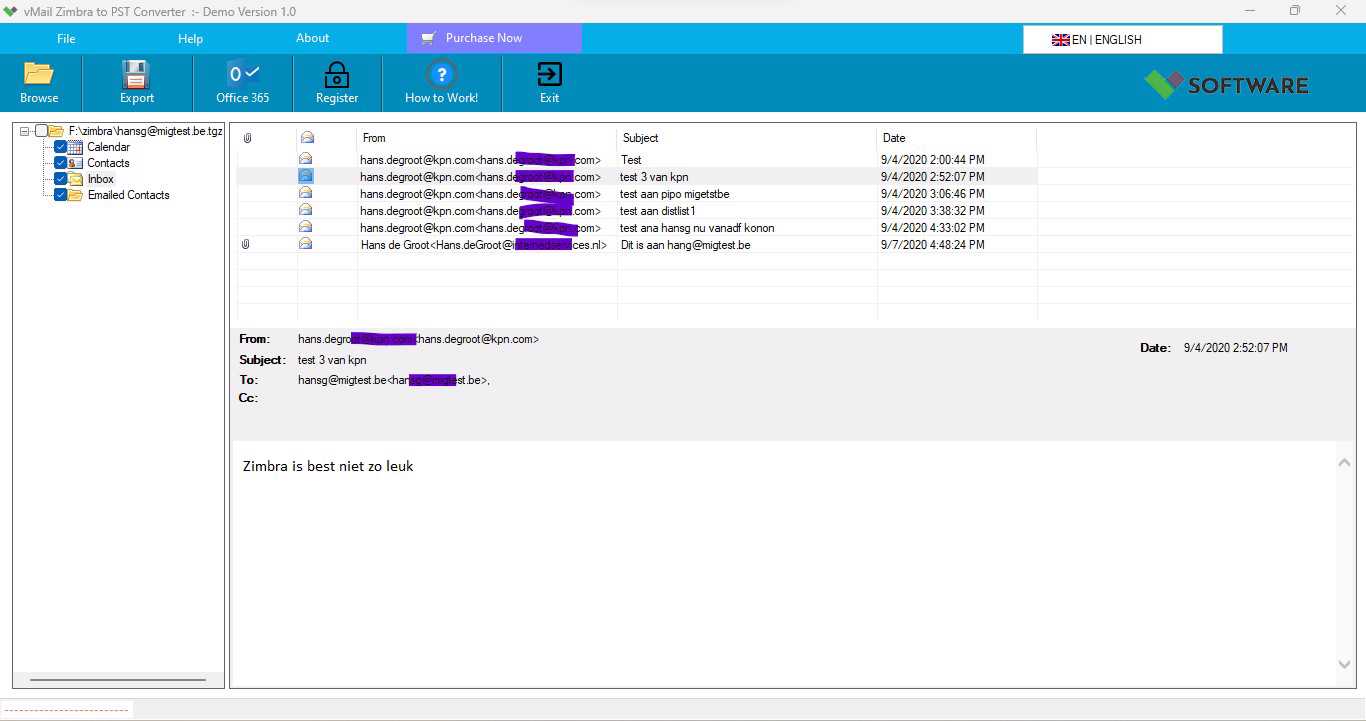Image resolution: width=1366 pixels, height=721 pixels.
Task: Open the Help menu
Action: 190,39
